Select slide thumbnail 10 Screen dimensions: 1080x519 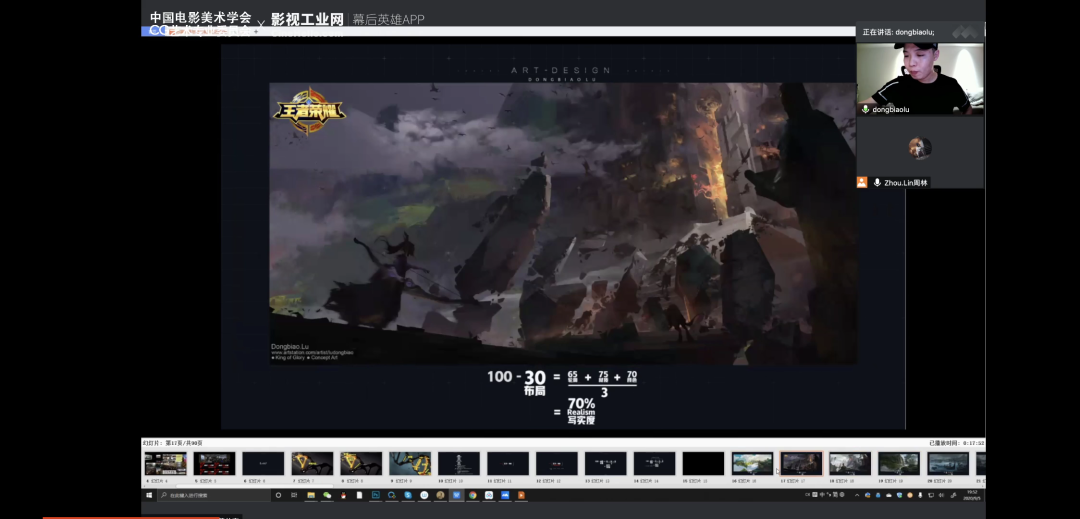(459, 464)
